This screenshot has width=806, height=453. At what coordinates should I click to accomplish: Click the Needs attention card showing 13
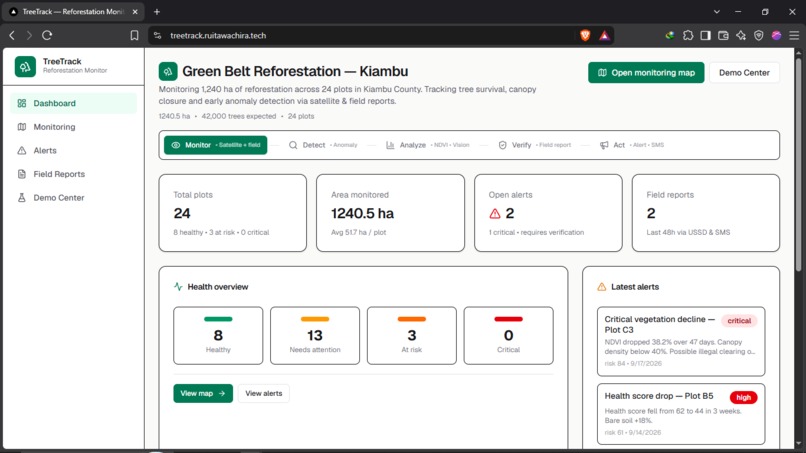[x=315, y=336]
